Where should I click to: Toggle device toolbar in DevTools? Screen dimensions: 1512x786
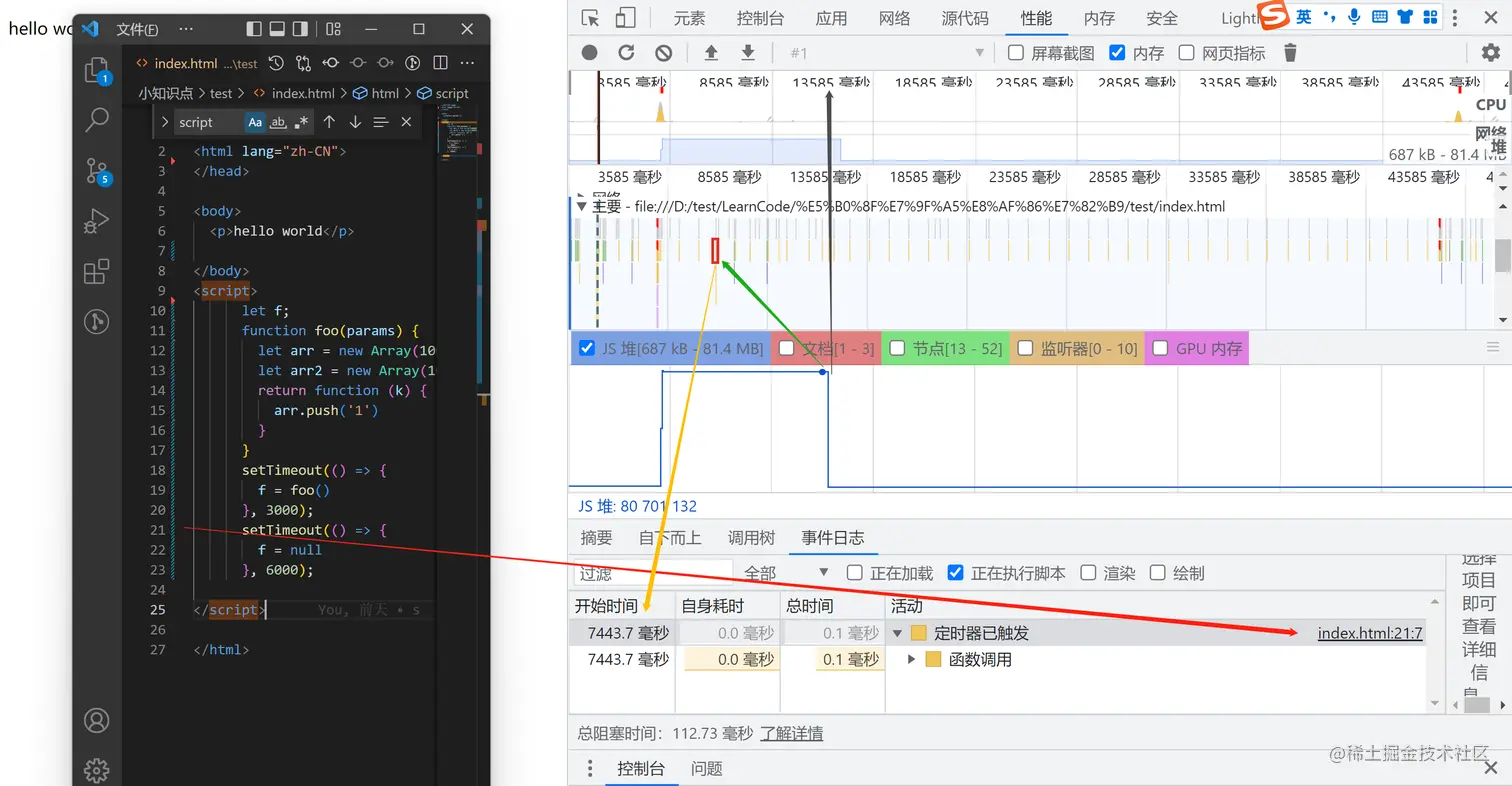click(x=625, y=17)
